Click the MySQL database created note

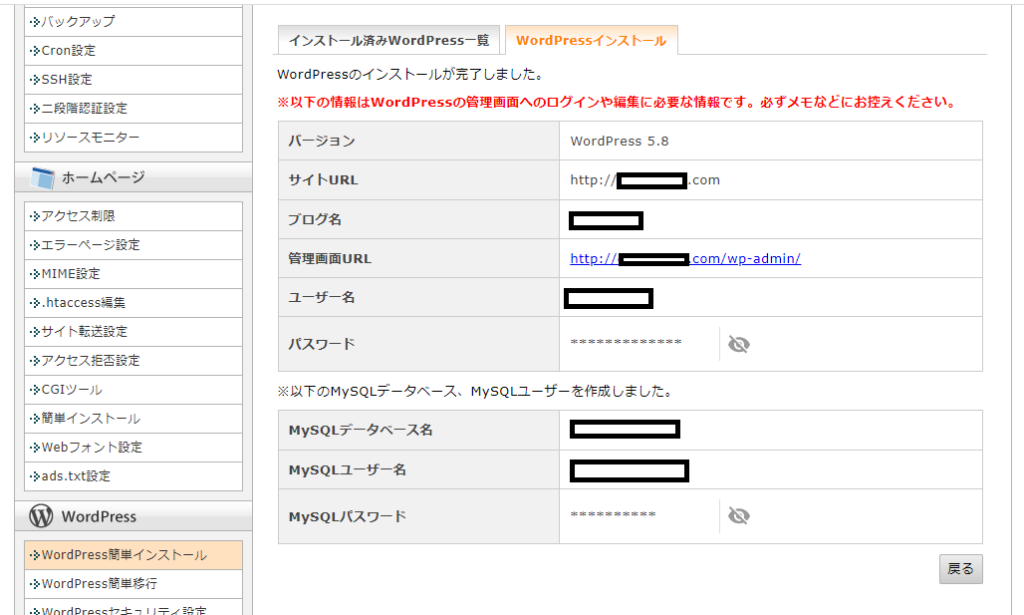point(475,392)
